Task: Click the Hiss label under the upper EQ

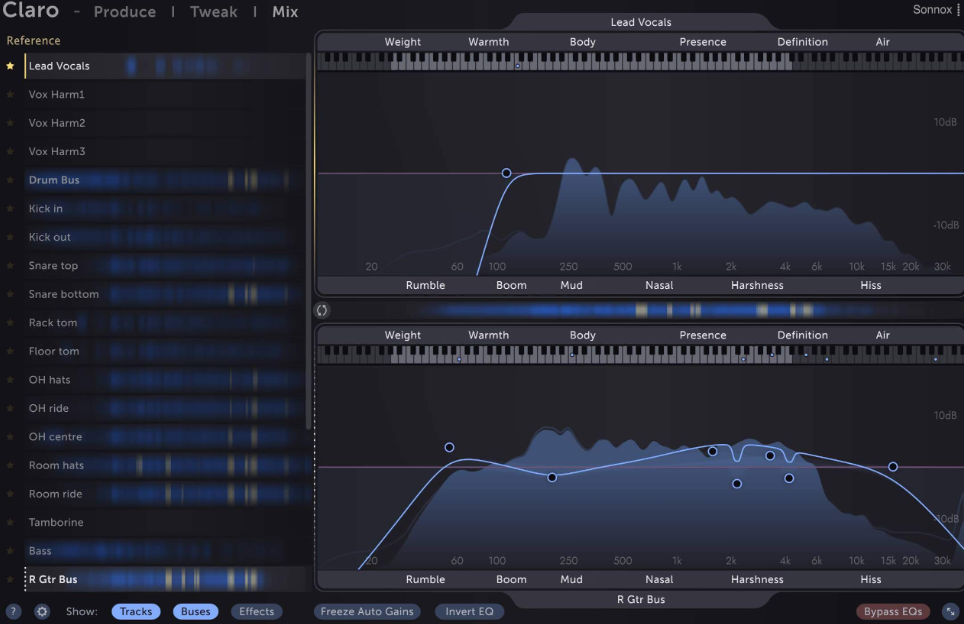Action: [871, 285]
